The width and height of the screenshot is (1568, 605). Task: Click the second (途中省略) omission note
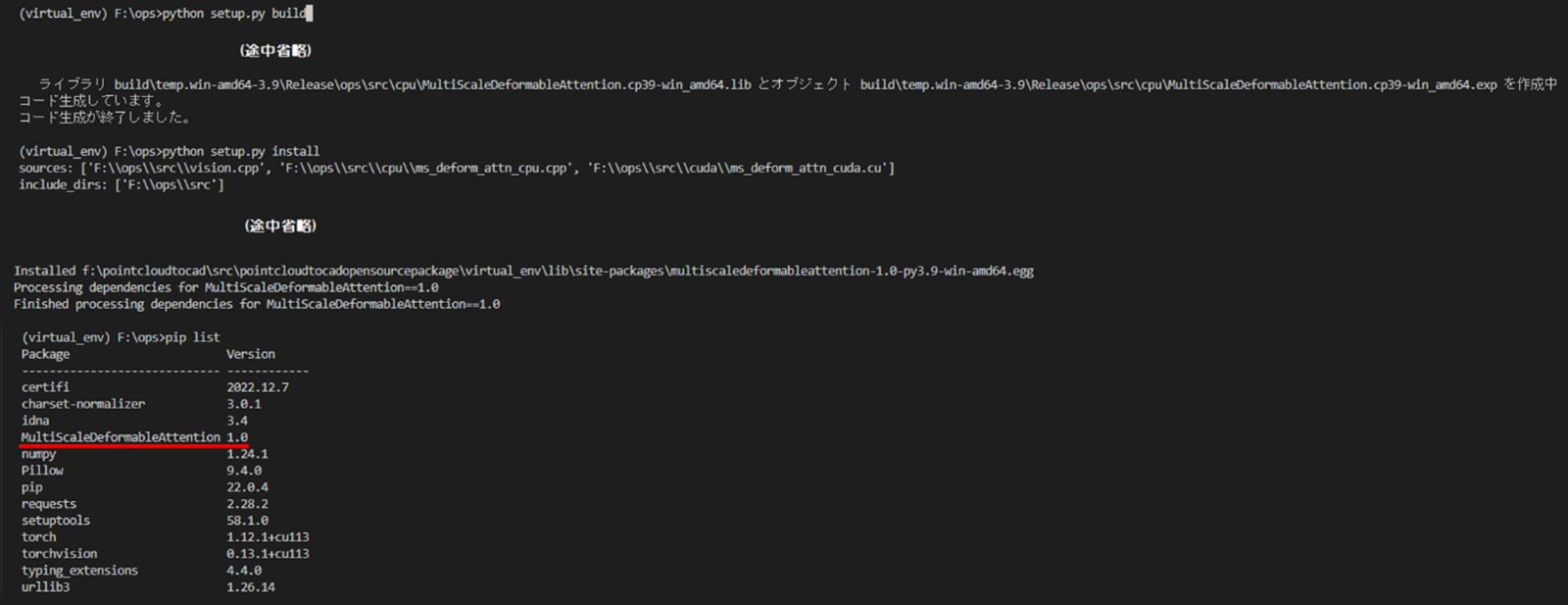(x=280, y=226)
